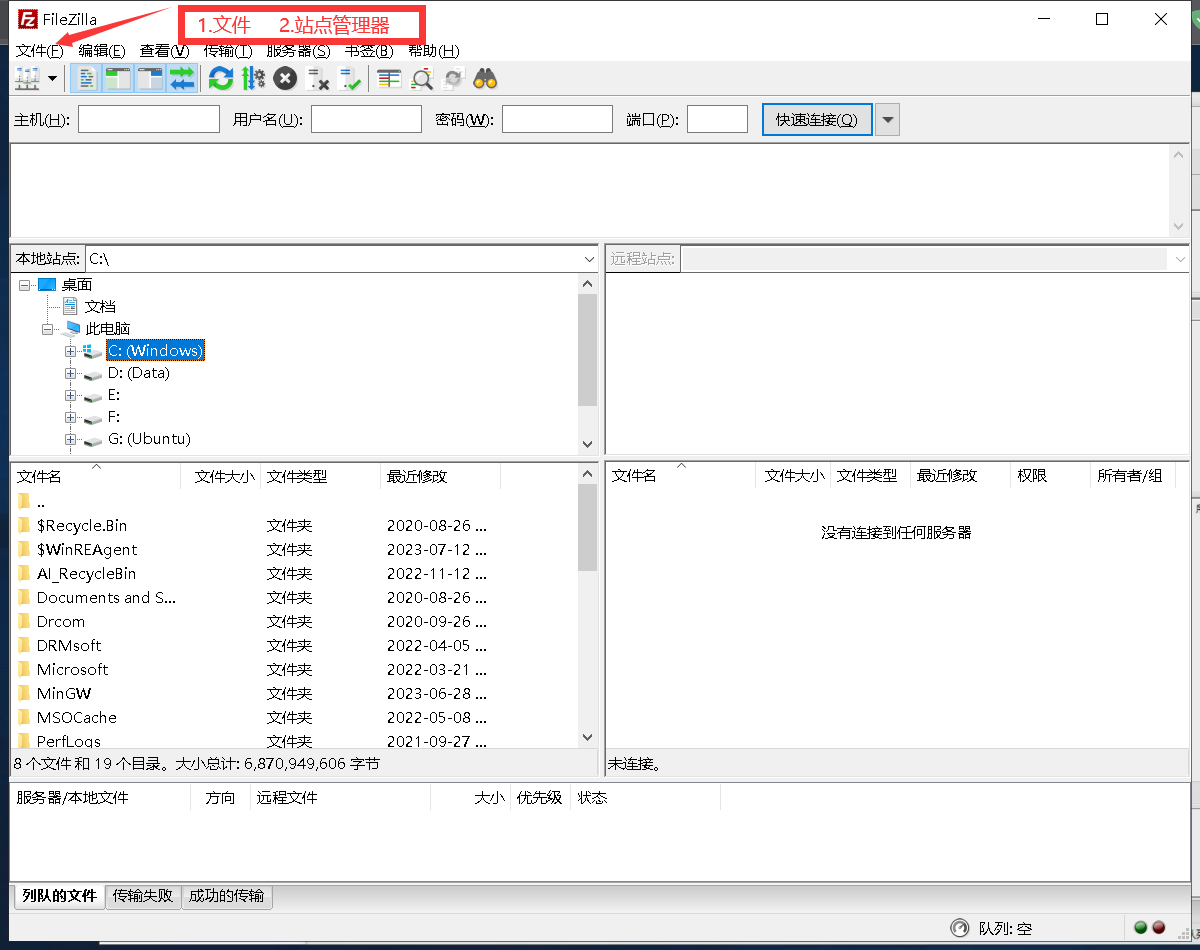
Task: Expand the G: (Ubuntu) drive node
Action: (x=71, y=439)
